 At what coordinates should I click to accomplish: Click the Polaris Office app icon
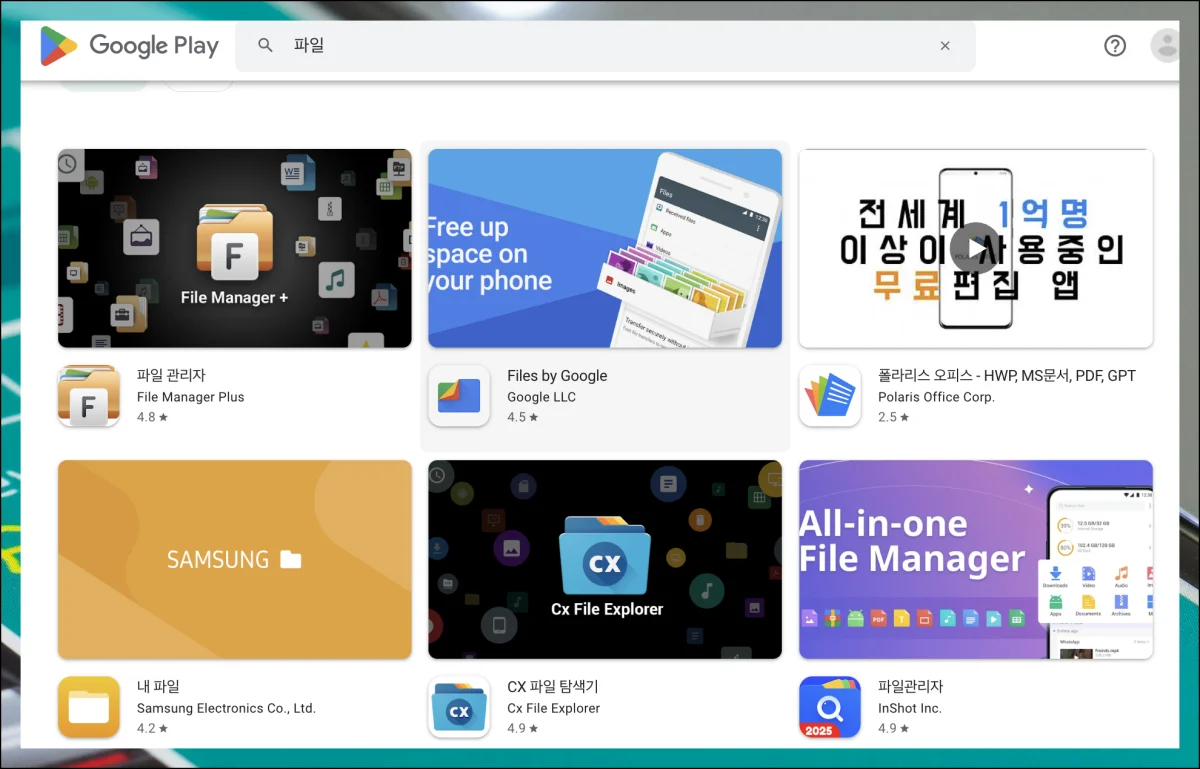click(x=830, y=396)
